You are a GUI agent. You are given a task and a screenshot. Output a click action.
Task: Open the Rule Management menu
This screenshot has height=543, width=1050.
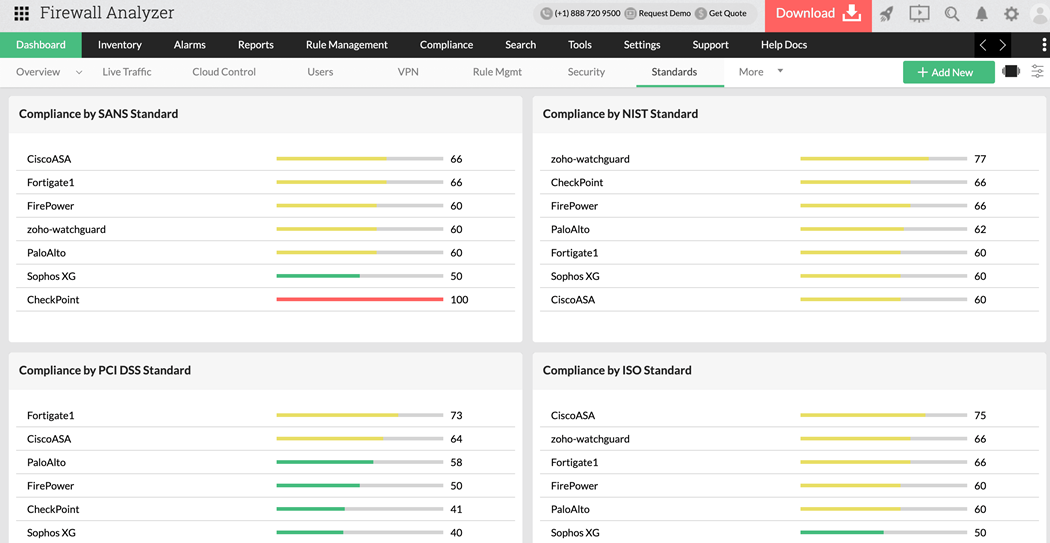pos(347,45)
